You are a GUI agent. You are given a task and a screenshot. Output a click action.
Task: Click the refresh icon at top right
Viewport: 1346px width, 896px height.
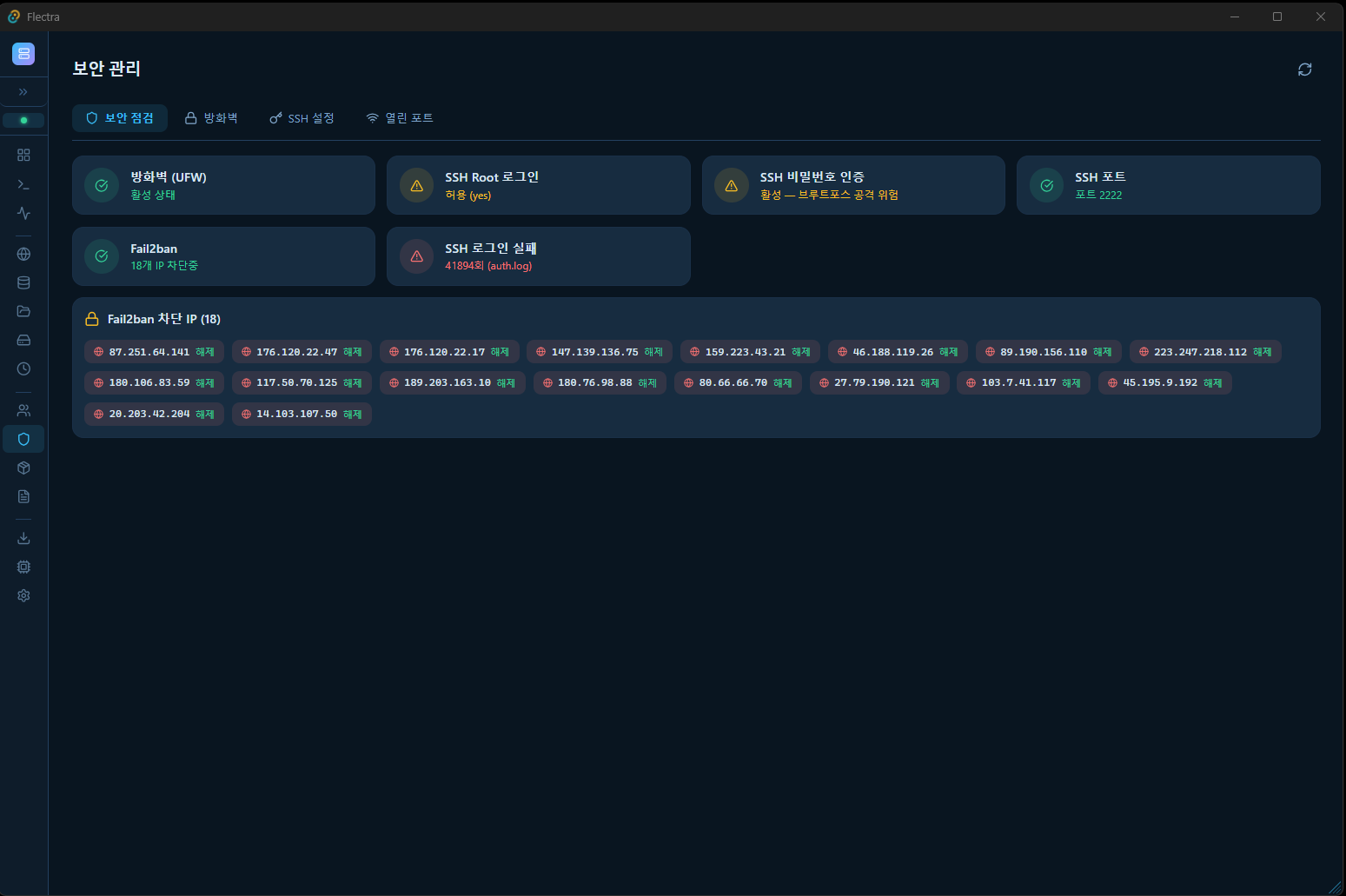tap(1304, 70)
